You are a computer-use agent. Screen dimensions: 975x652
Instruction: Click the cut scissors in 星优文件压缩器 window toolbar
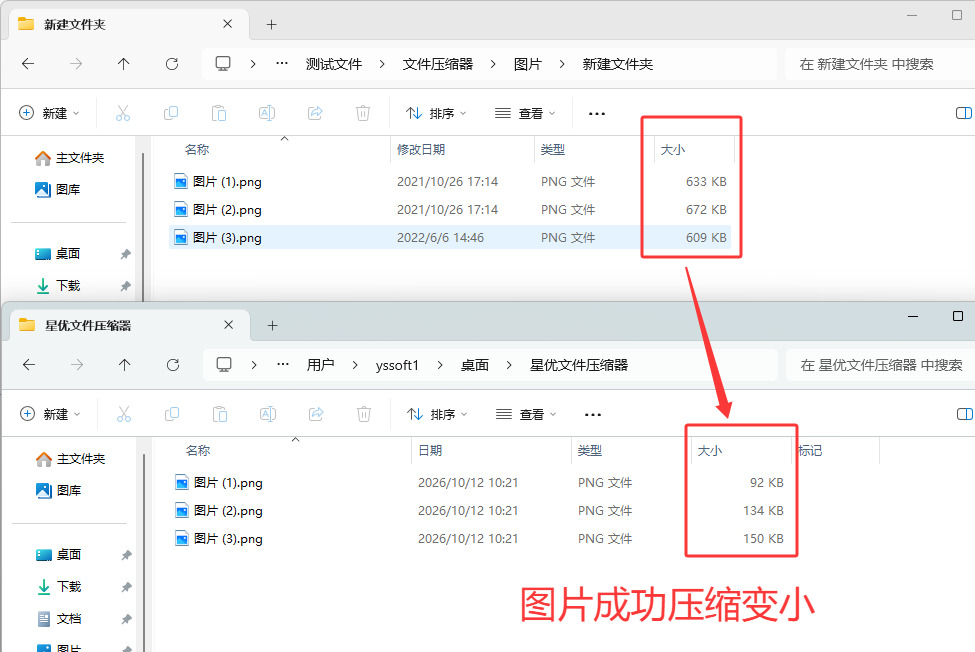point(124,414)
